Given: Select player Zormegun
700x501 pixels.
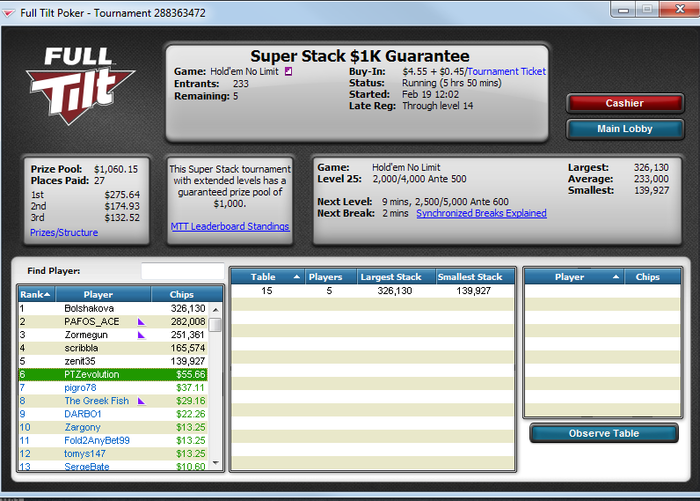Looking at the screenshot, I should [x=113, y=335].
